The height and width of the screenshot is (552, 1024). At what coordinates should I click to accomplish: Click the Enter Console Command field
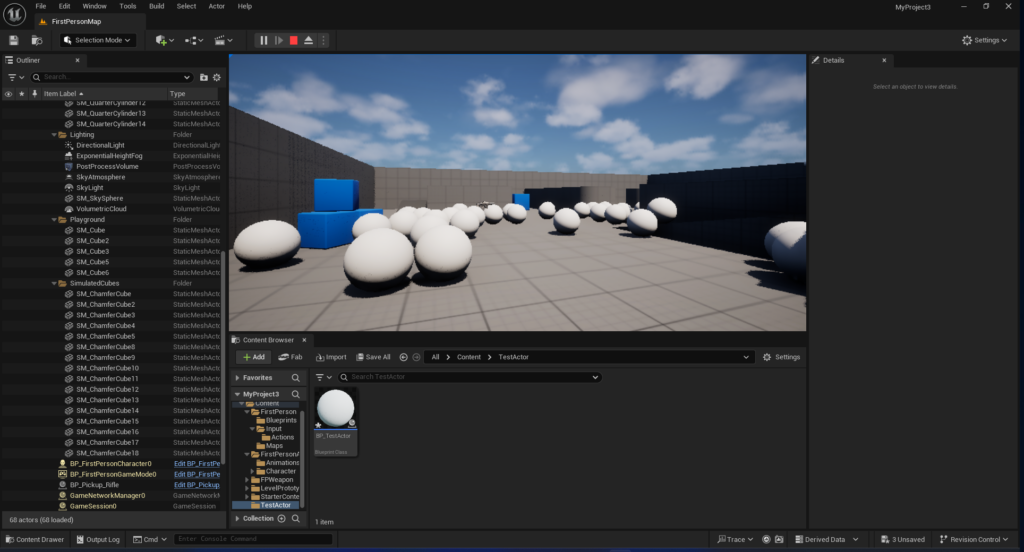[252, 539]
